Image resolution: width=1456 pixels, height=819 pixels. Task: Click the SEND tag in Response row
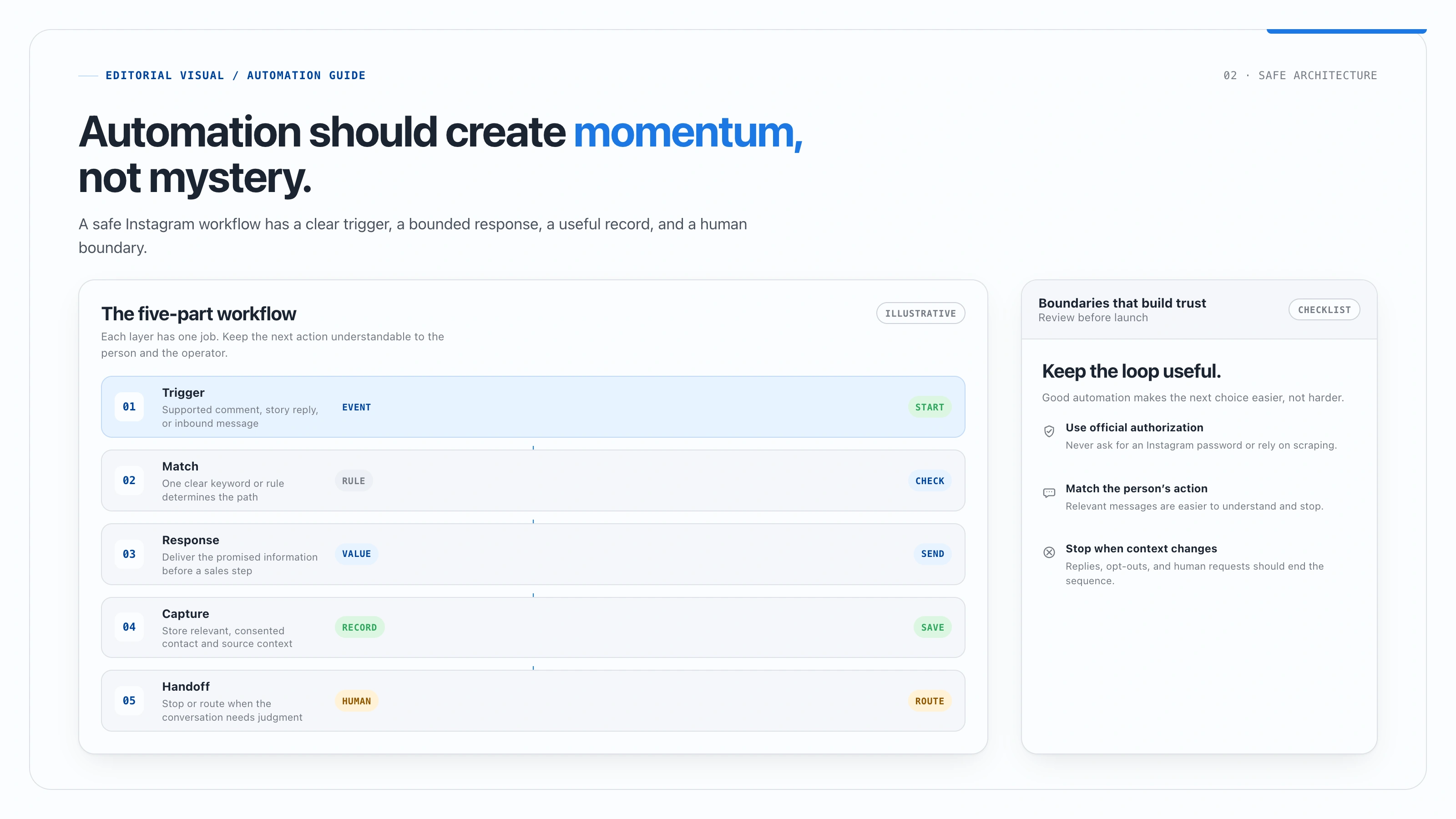pos(932,554)
